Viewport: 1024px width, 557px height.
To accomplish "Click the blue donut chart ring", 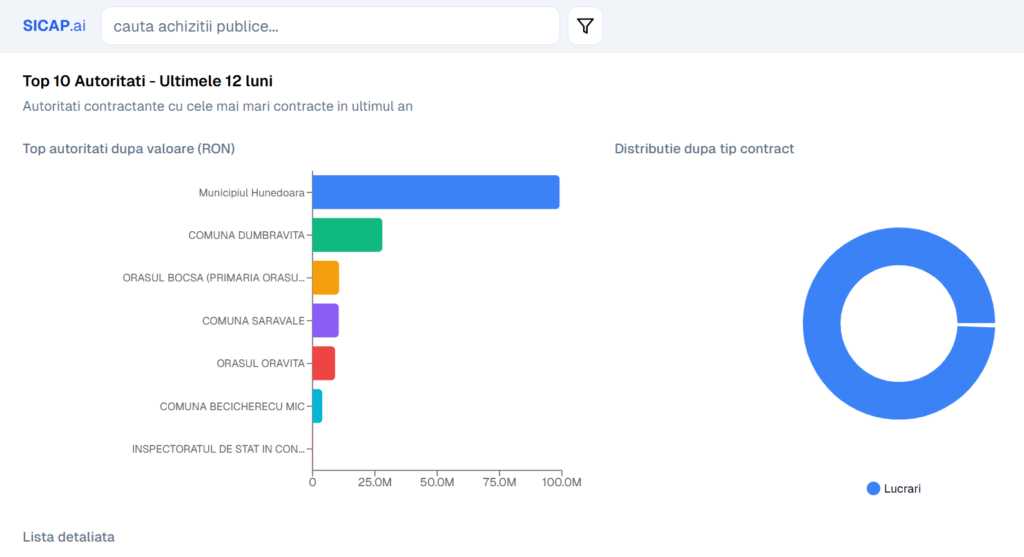I will tap(822, 323).
